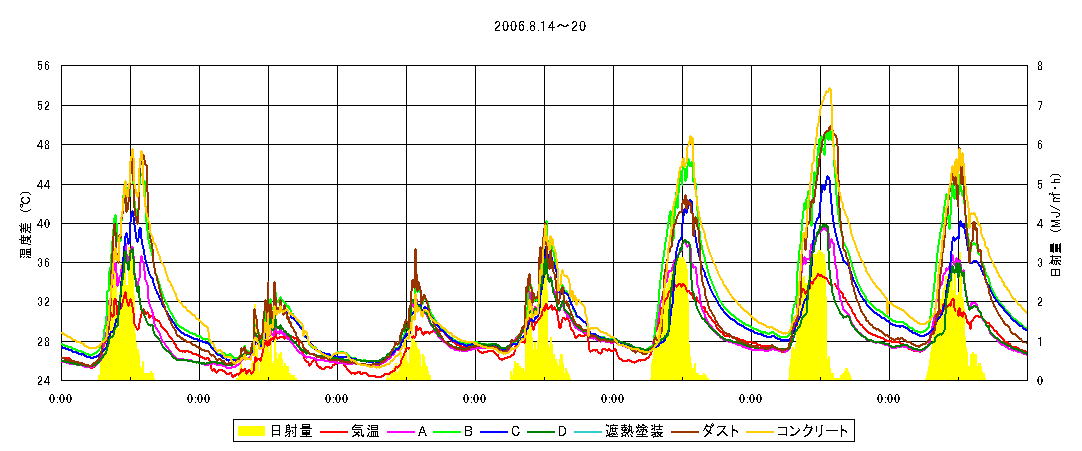The image size is (1082, 451).
Task: Click the left axis value 44
Action: coord(45,184)
